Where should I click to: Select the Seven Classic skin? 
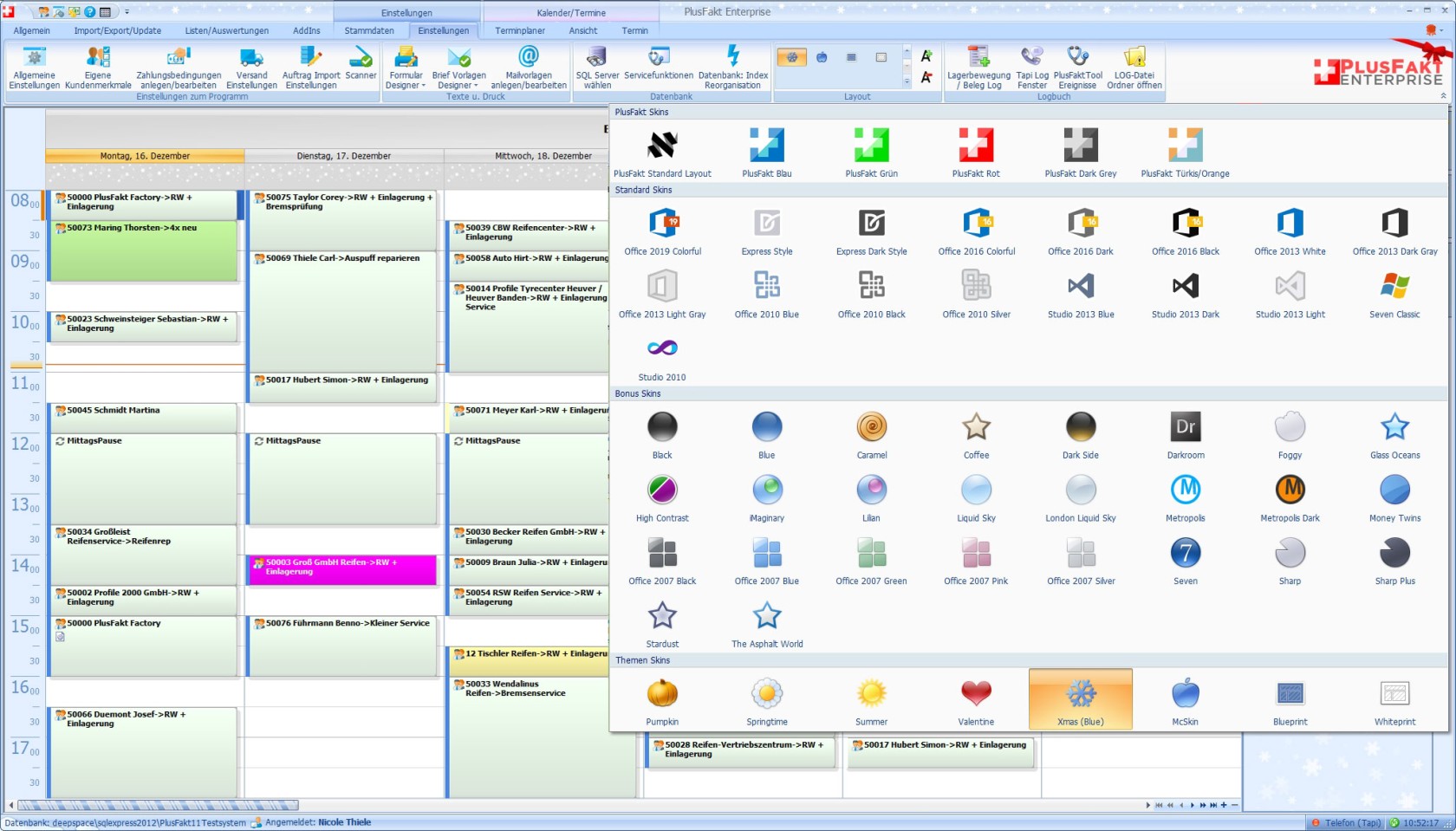[1394, 294]
